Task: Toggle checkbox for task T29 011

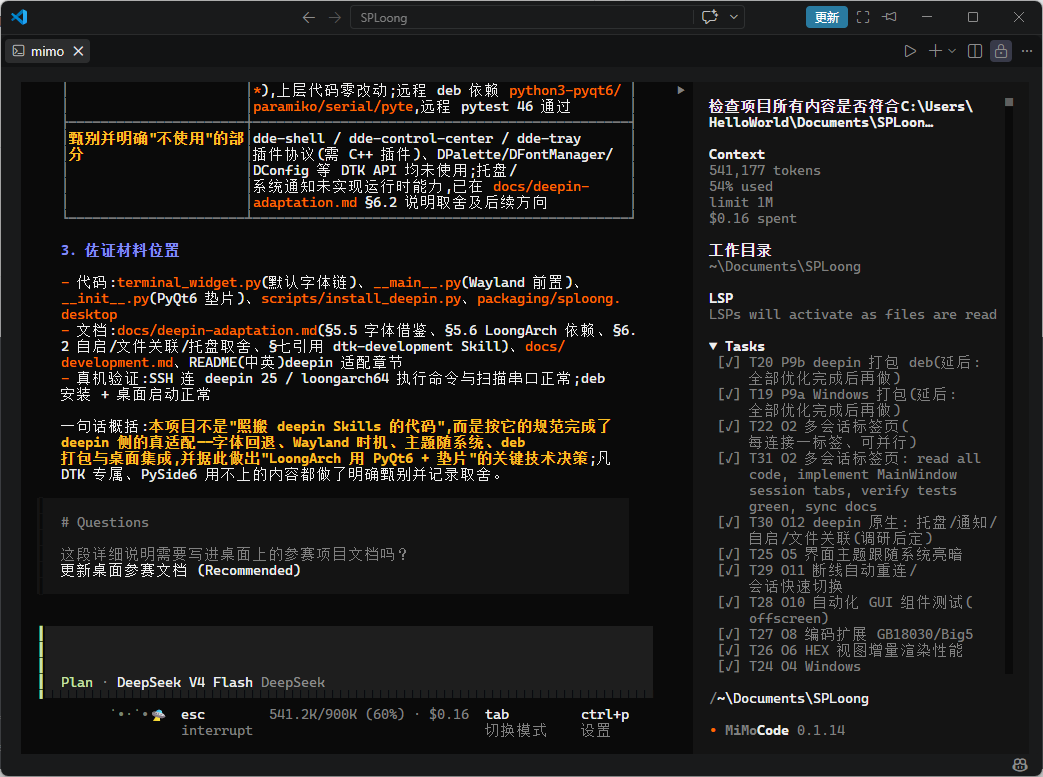Action: click(729, 570)
